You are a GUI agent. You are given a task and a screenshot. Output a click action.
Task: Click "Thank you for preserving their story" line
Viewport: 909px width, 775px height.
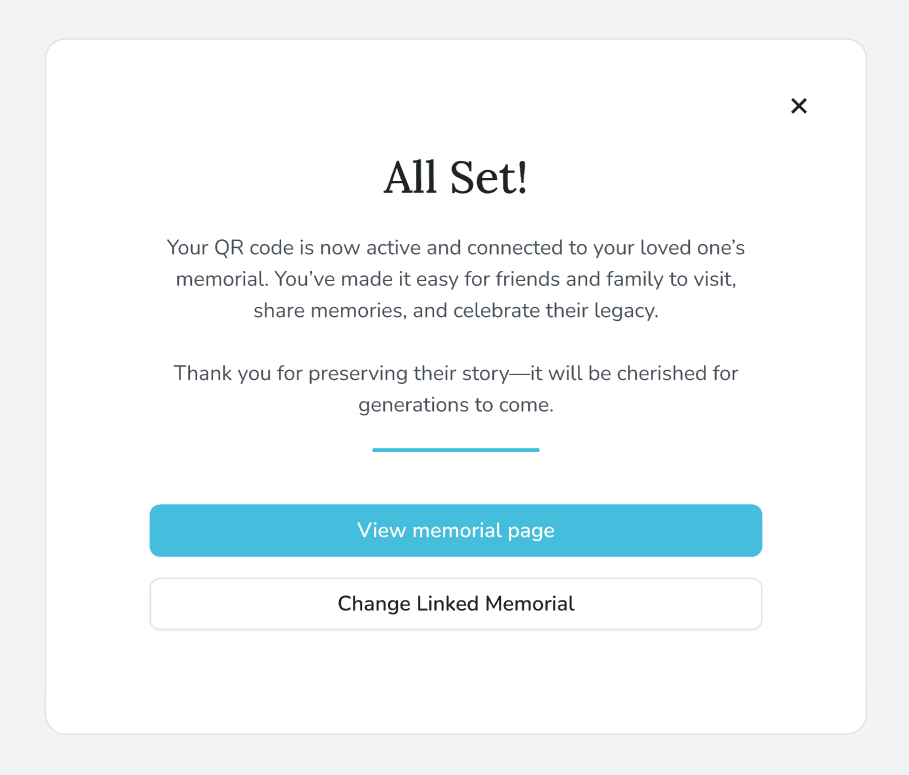pyautogui.click(x=456, y=373)
